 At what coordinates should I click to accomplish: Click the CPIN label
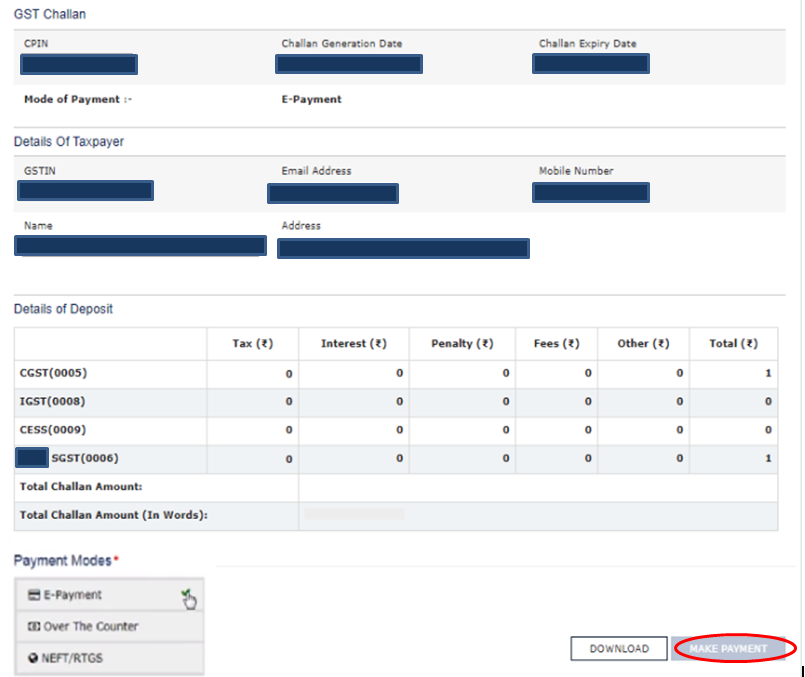[x=36, y=44]
